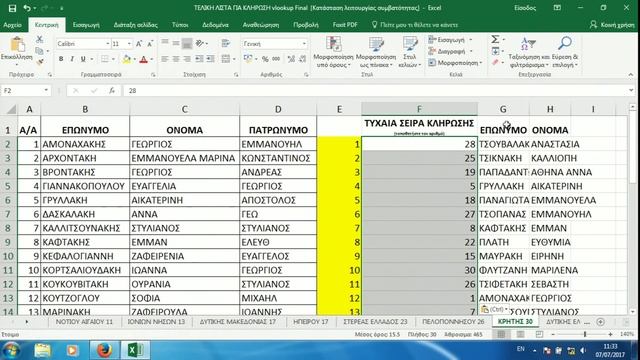Image resolution: width=640 pixels, height=360 pixels.
Task: Use the Format Painter brush
Action: tap(40, 62)
